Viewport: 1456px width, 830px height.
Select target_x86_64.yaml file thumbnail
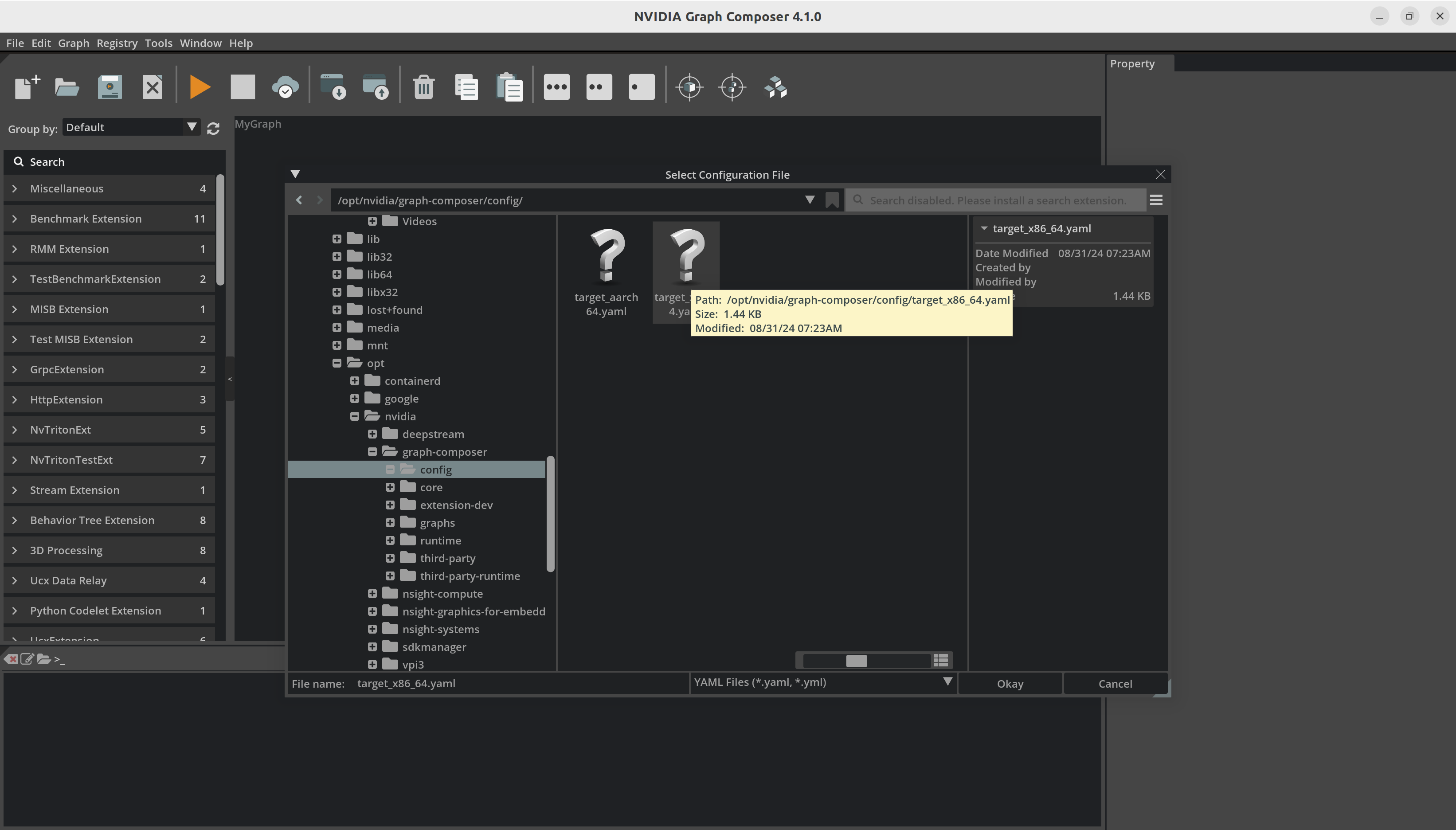[686, 273]
